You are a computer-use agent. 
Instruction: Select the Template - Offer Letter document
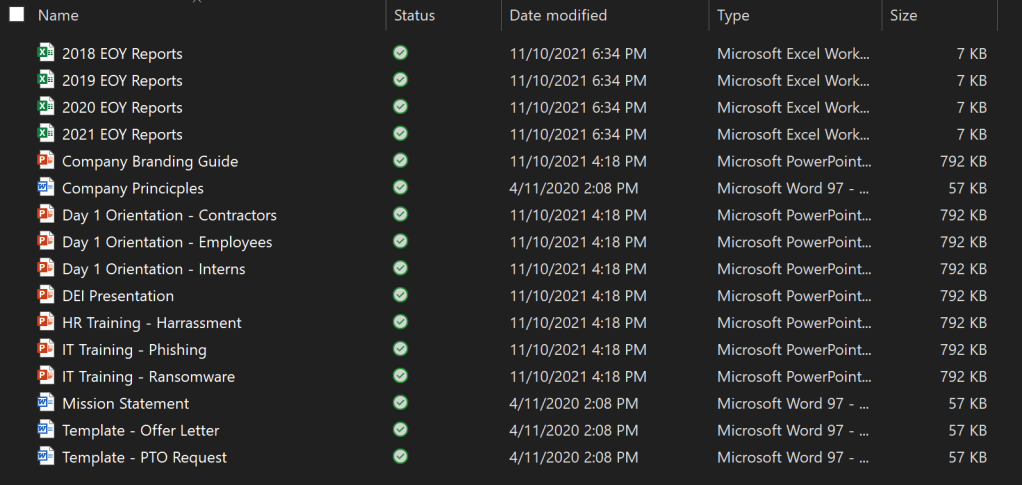coord(140,431)
